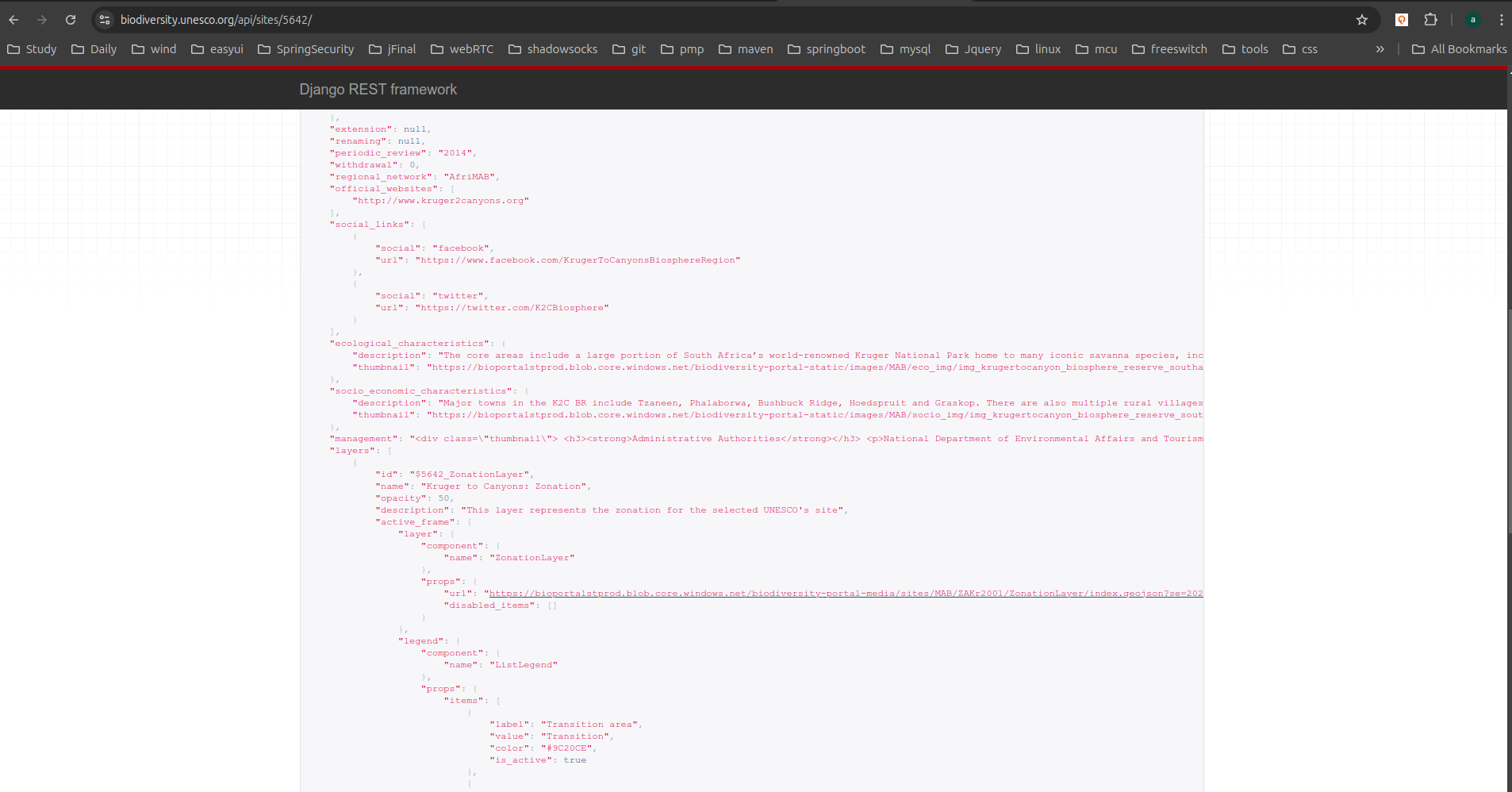Open the Study bookmark folder
The height and width of the screenshot is (792, 1512).
pyautogui.click(x=32, y=49)
